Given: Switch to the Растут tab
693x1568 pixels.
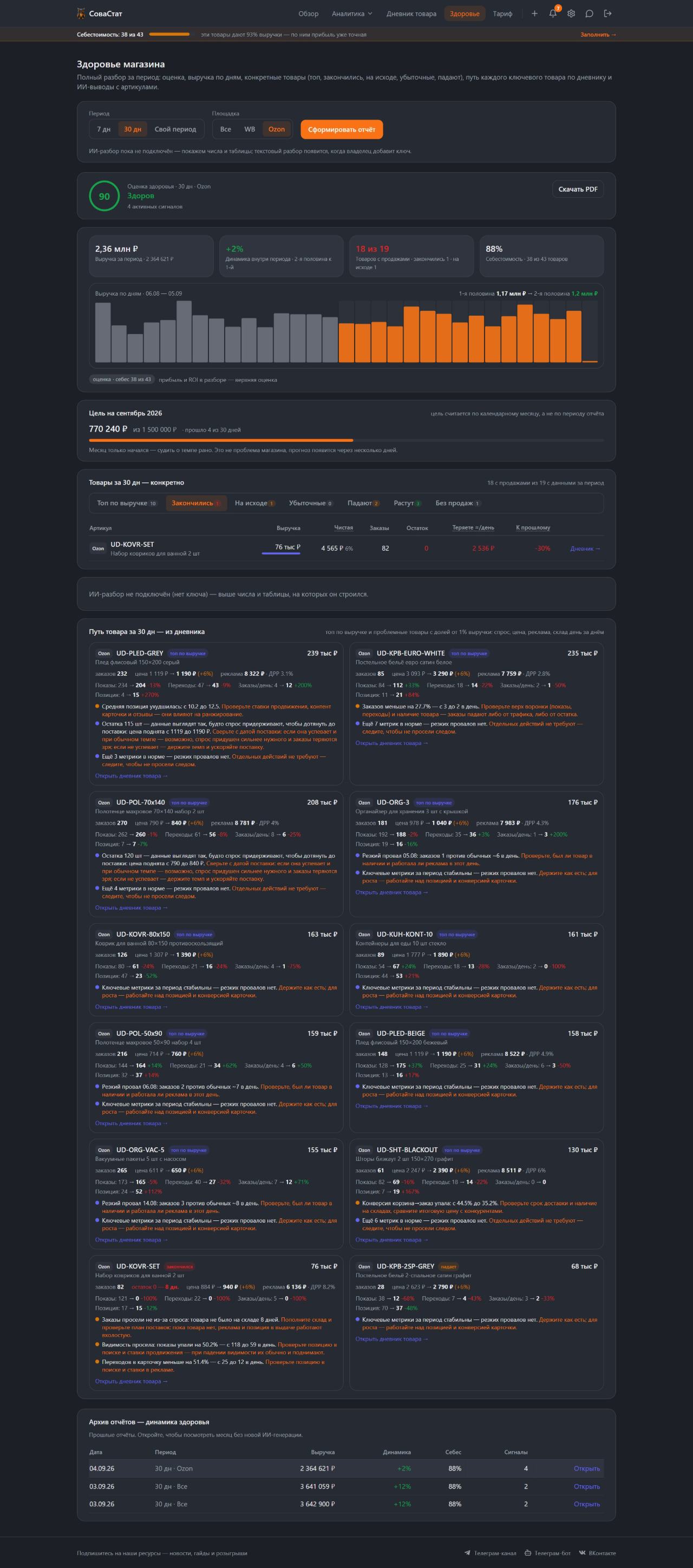Looking at the screenshot, I should pyautogui.click(x=407, y=503).
